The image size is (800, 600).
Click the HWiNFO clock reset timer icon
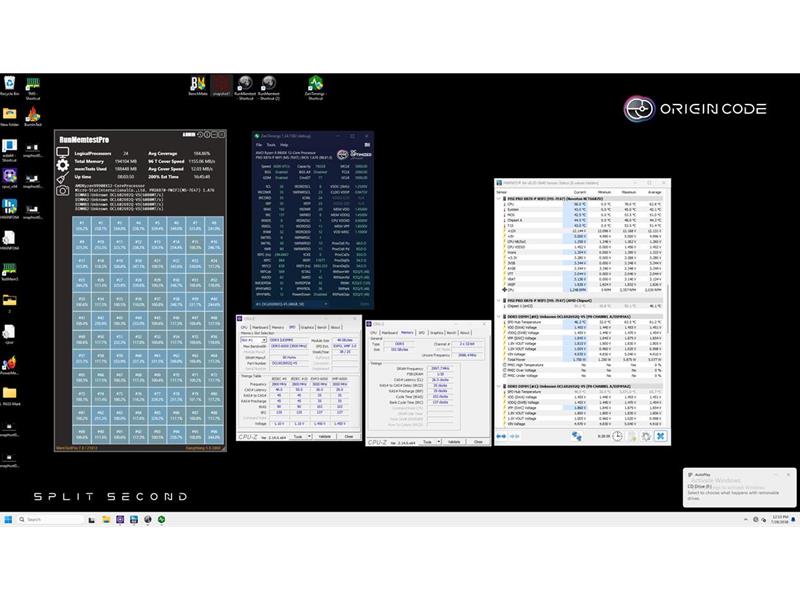618,435
